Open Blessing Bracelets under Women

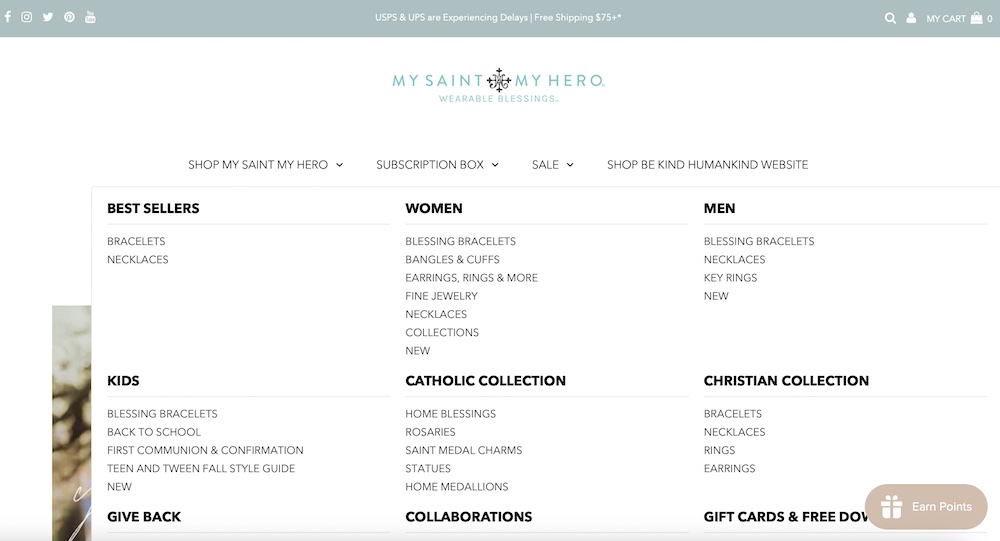click(460, 241)
